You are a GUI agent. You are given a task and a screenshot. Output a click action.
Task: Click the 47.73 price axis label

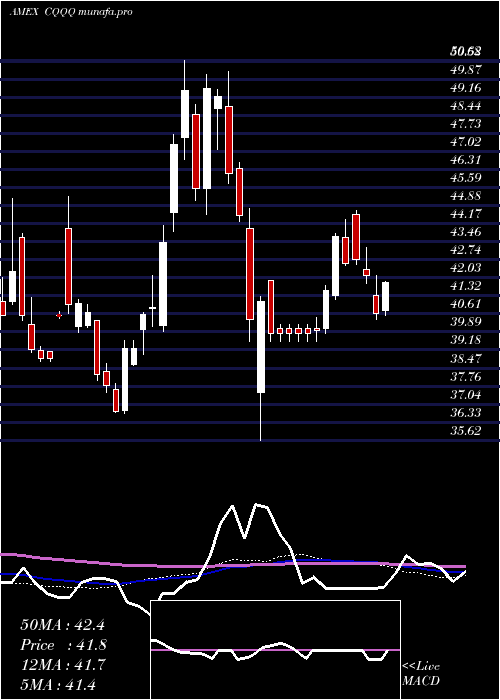click(x=466, y=124)
